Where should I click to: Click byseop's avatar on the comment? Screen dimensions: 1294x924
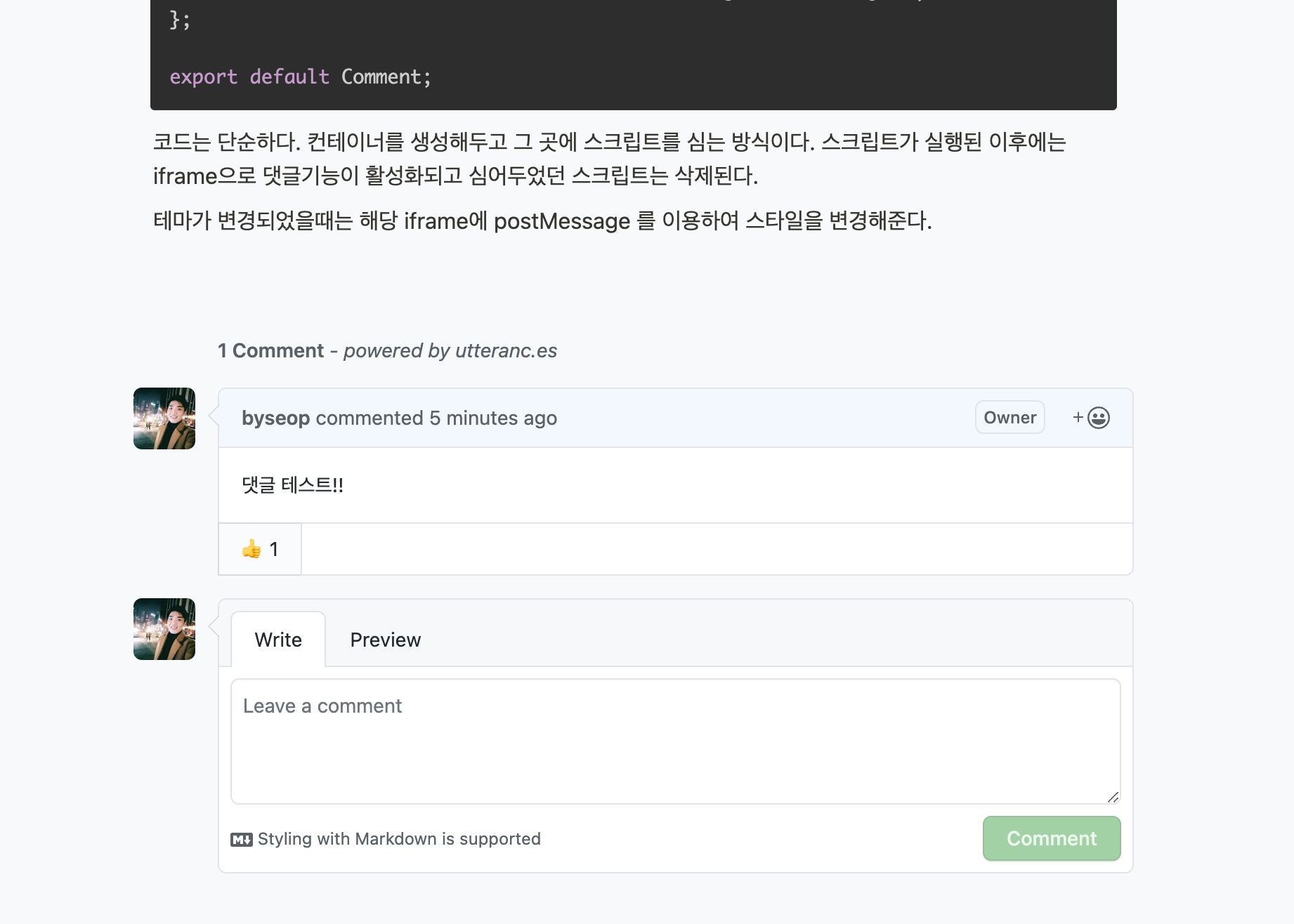coord(164,418)
